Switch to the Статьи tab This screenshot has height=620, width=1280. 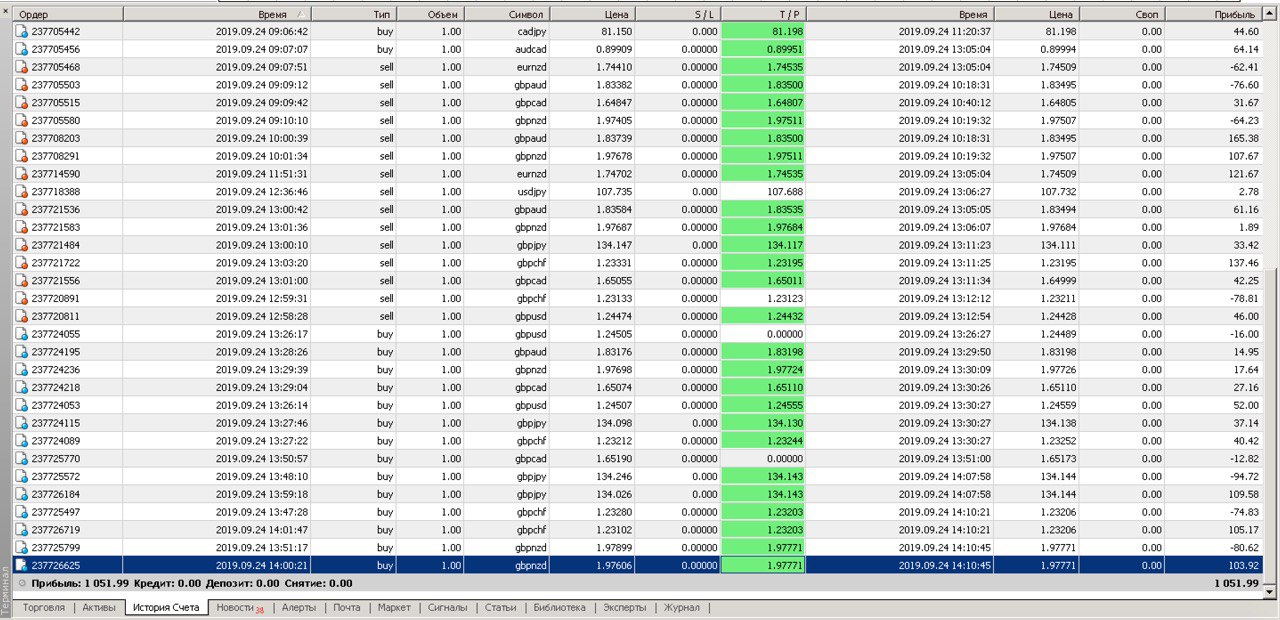pos(501,607)
